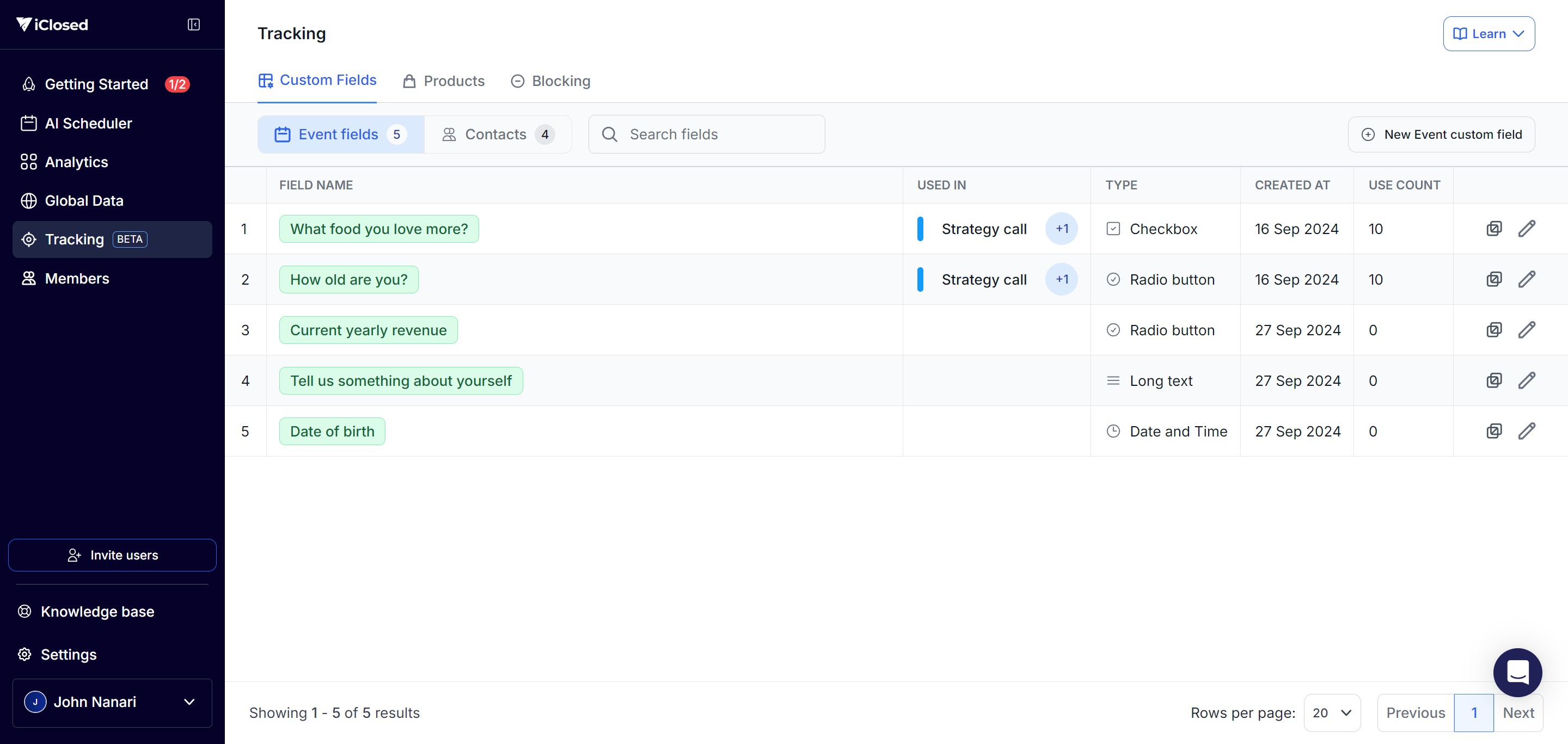Open the Blocking tab
The width and height of the screenshot is (1568, 744).
click(x=550, y=81)
